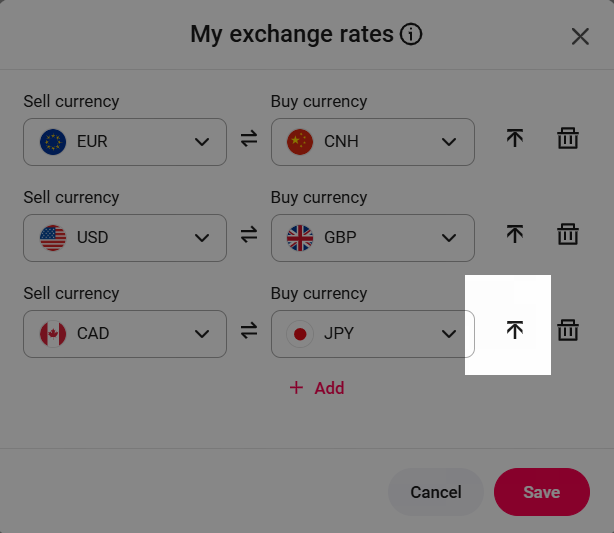The height and width of the screenshot is (533, 614).
Task: Delete the CAD to JPY pair
Action: click(568, 330)
